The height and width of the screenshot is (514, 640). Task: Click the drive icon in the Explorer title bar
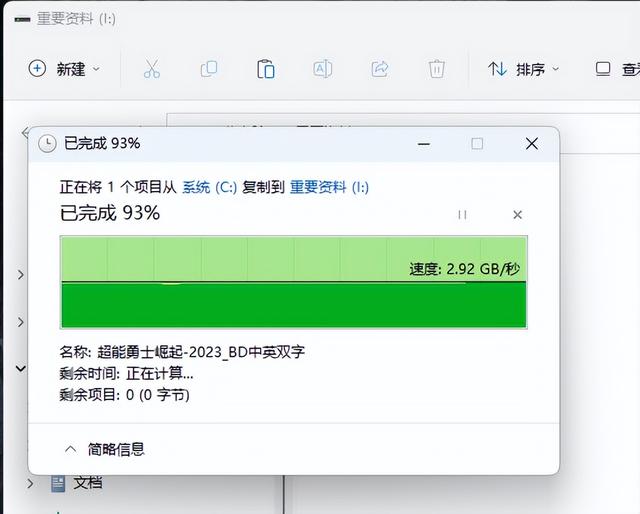point(22,19)
